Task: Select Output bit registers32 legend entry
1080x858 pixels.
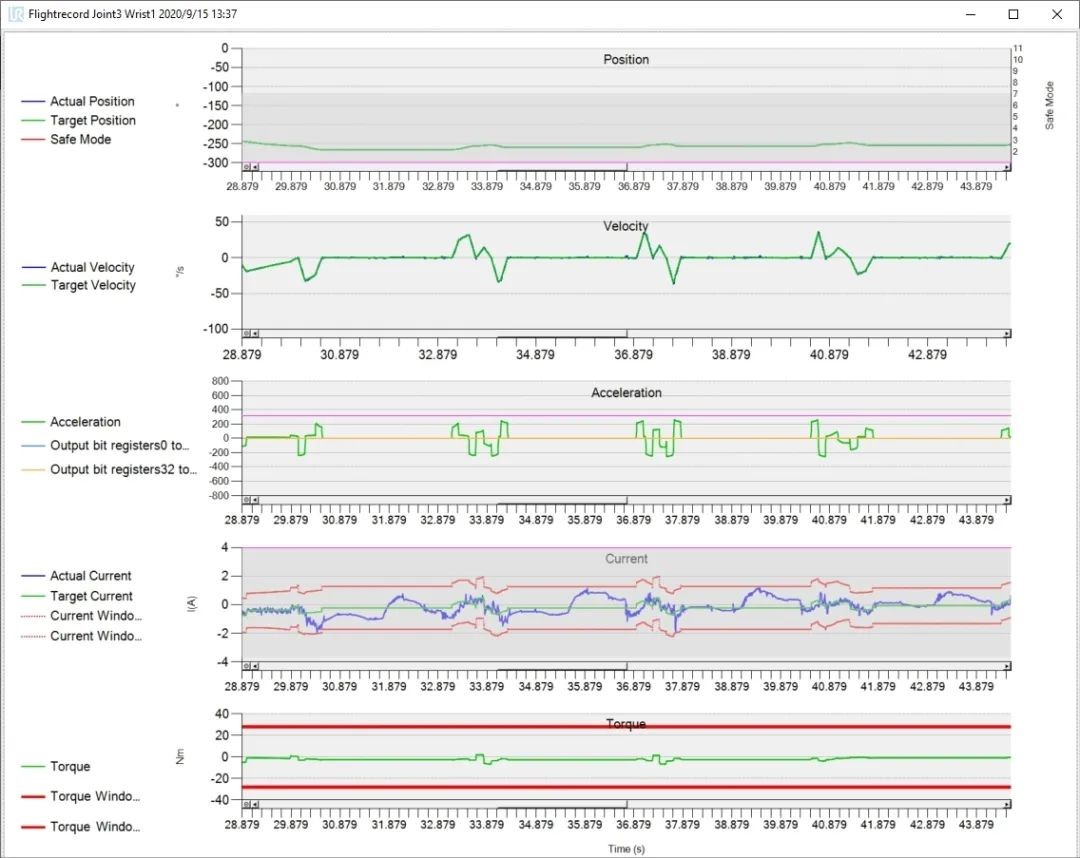Action: click(123, 469)
